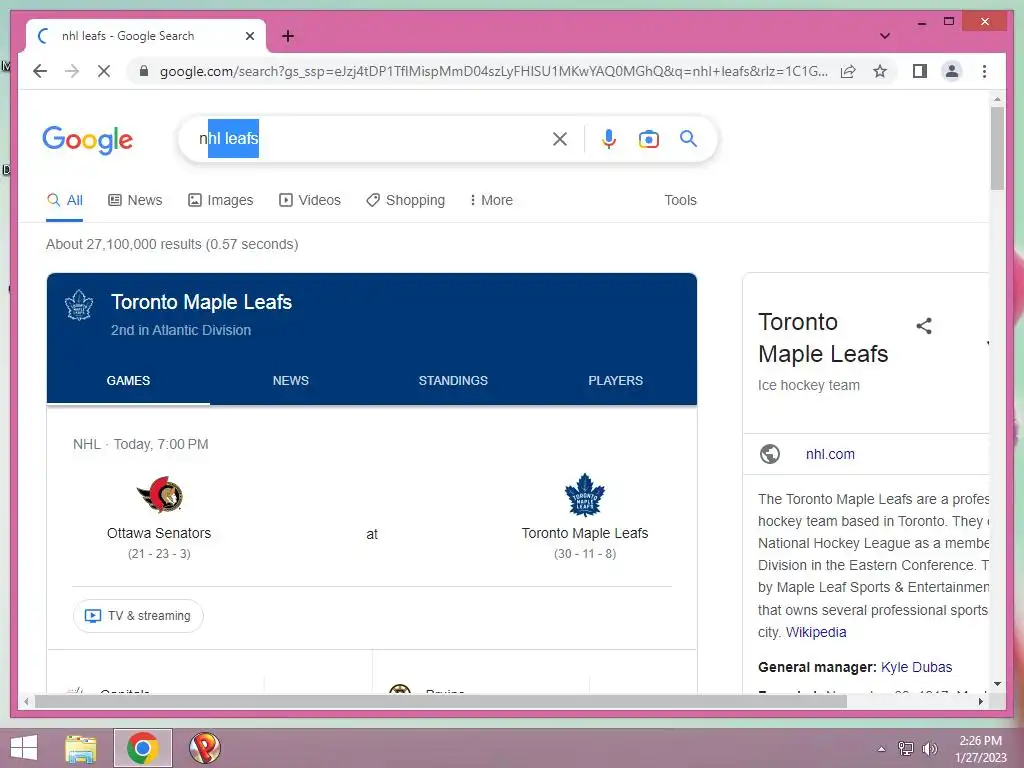The width and height of the screenshot is (1024, 768).
Task: Click the 'Toronto Maple Leafs' card title
Action: (x=201, y=302)
